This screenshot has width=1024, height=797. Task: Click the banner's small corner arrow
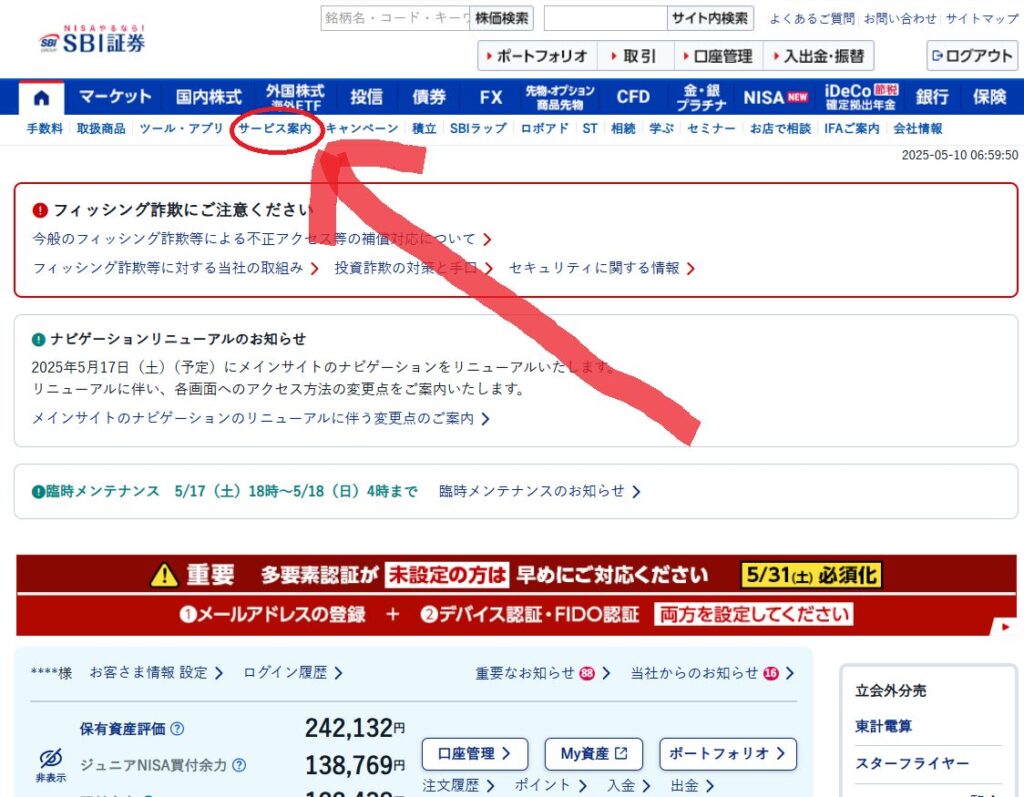[1005, 626]
